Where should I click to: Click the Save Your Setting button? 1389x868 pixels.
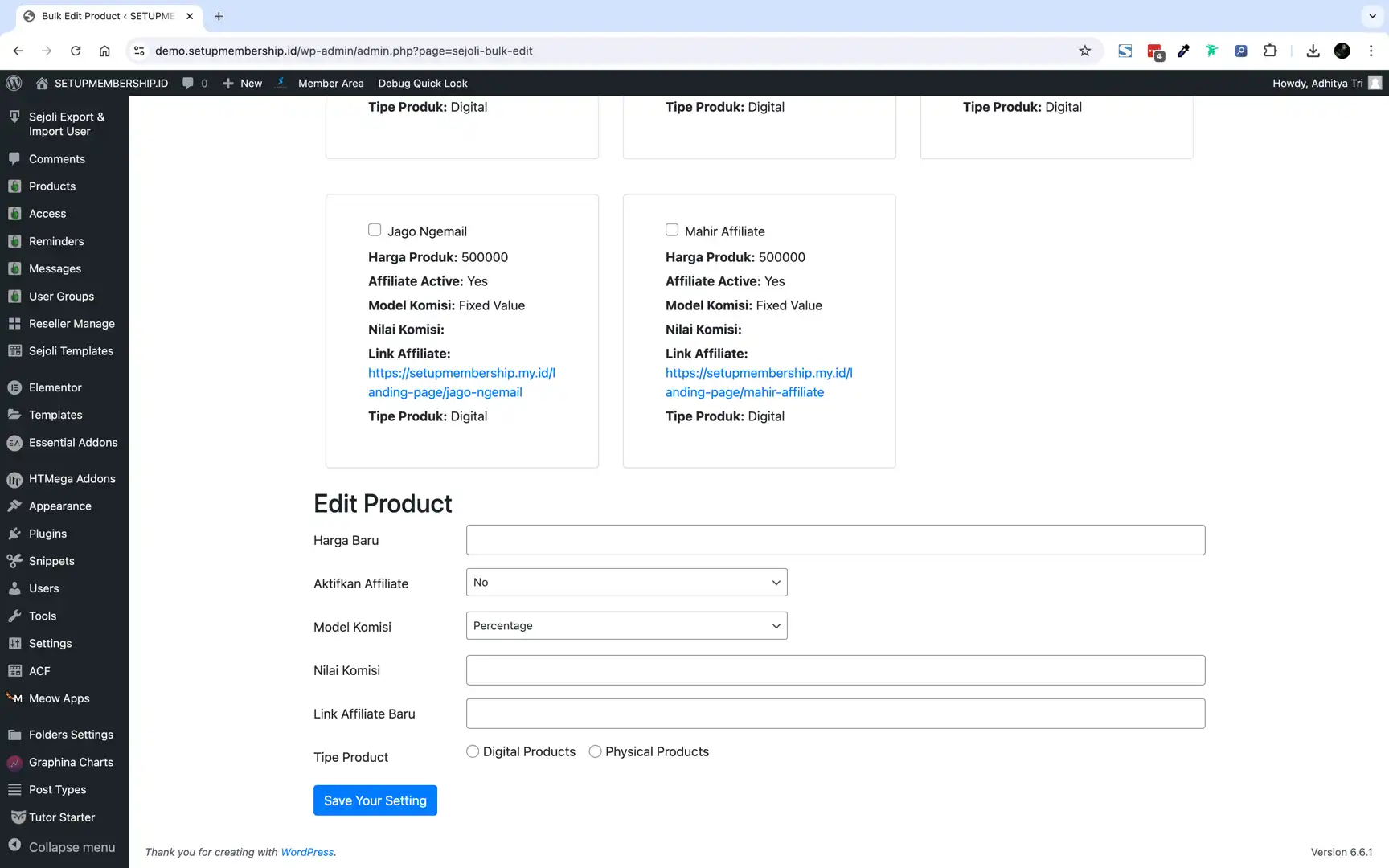[375, 800]
